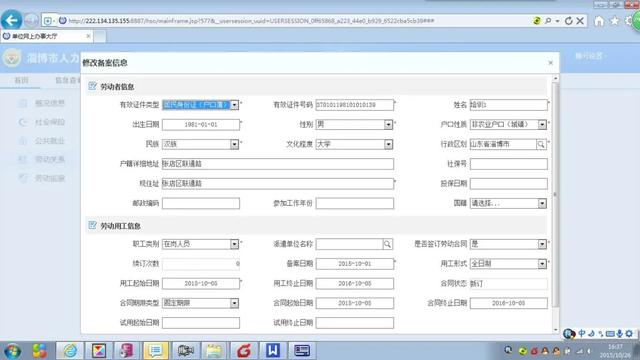Image resolution: width=640 pixels, height=360 pixels.
Task: Close the 修改备案信息 dialog
Action: (551, 63)
